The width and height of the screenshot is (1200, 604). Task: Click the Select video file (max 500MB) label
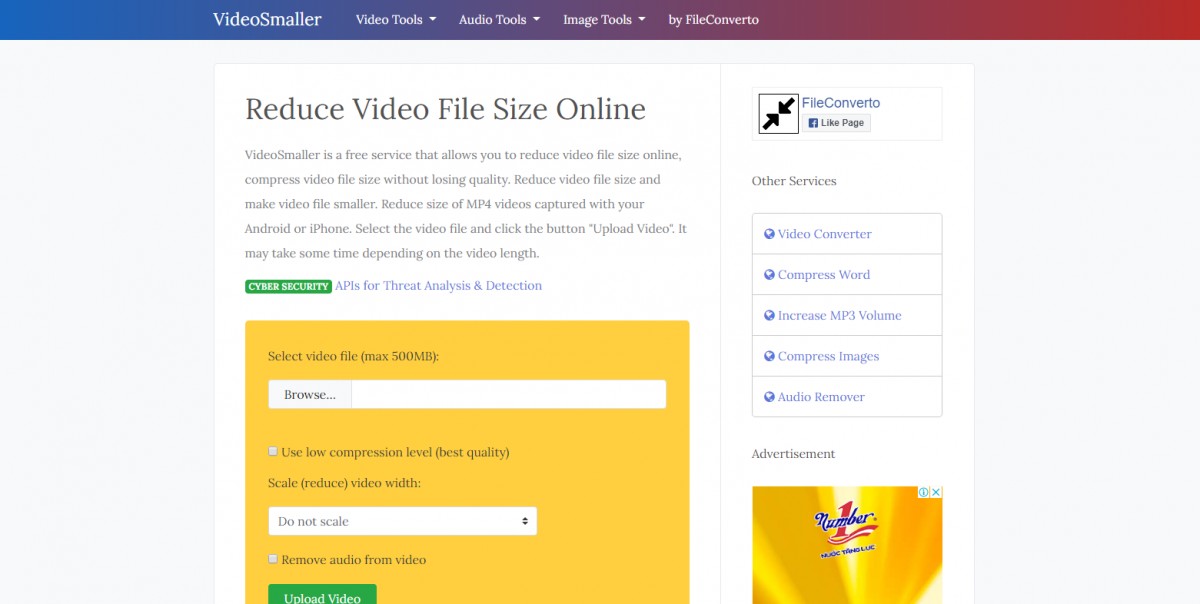click(354, 356)
